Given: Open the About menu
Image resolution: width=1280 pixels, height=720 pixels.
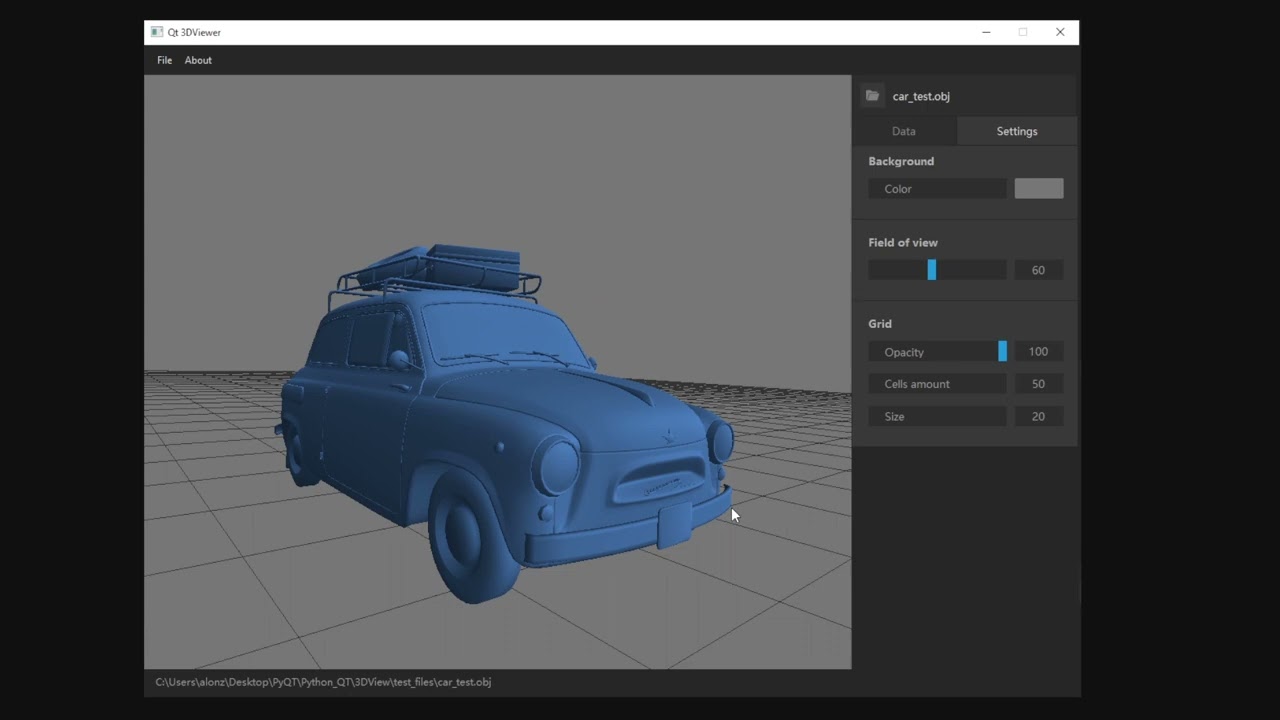Looking at the screenshot, I should [198, 60].
